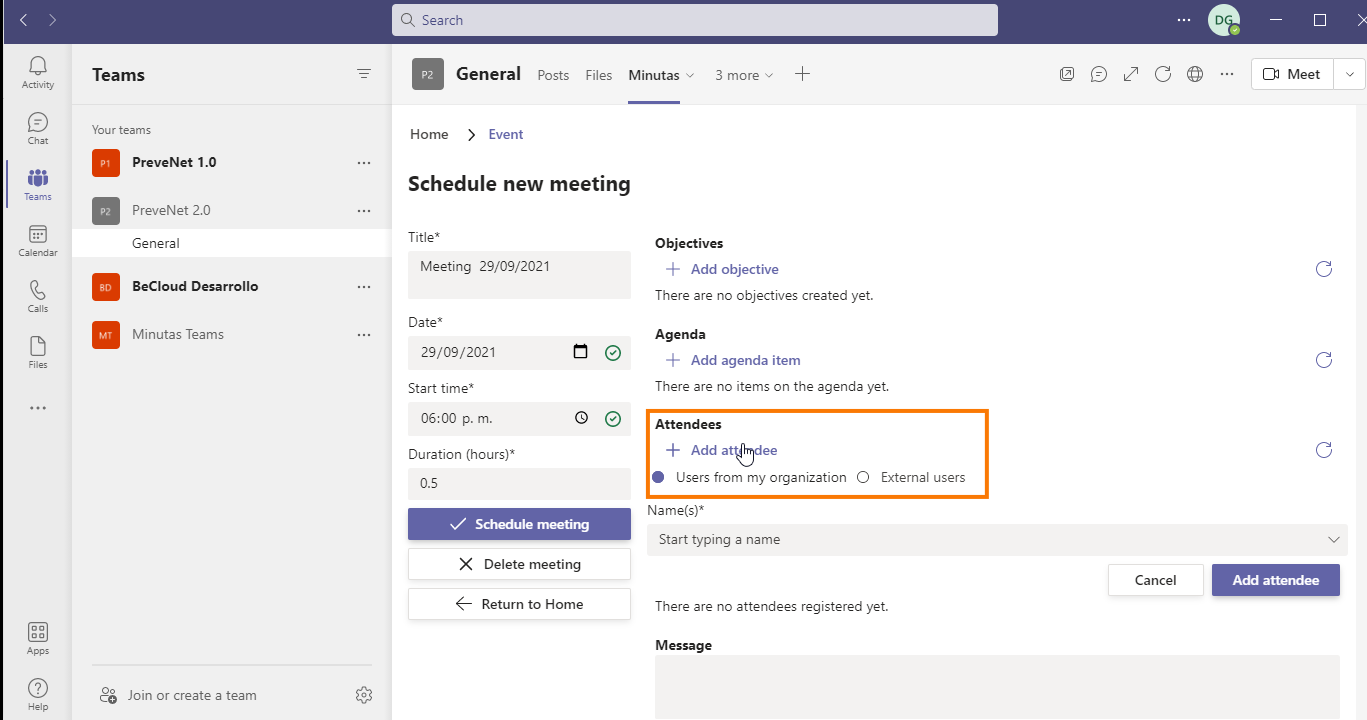The height and width of the screenshot is (720, 1367).
Task: Click the Delete meeting button
Action: [519, 564]
